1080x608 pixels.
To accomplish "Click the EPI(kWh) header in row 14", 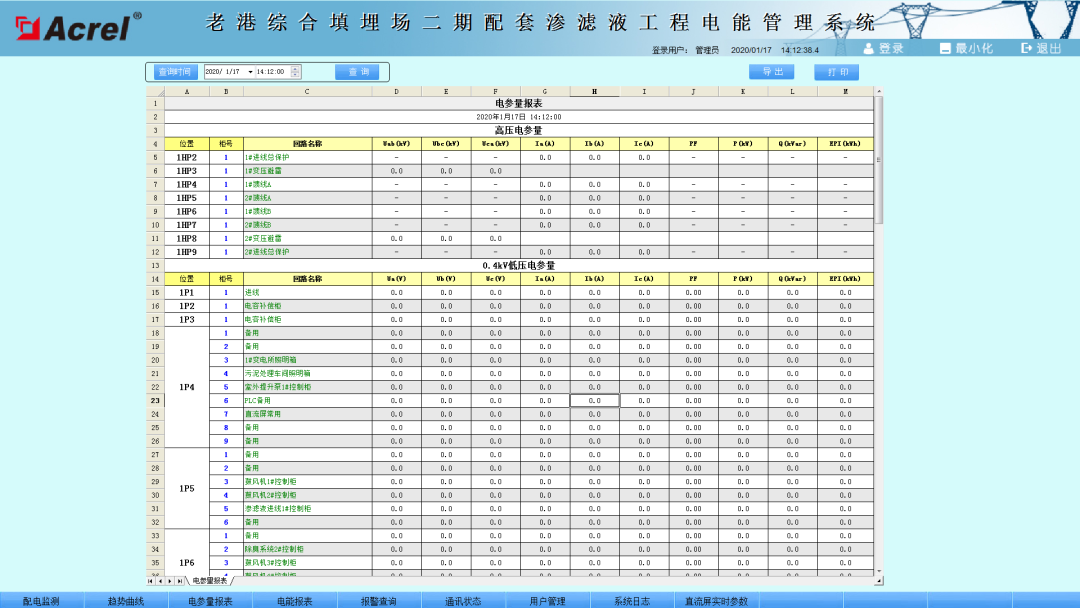I will [x=845, y=279].
